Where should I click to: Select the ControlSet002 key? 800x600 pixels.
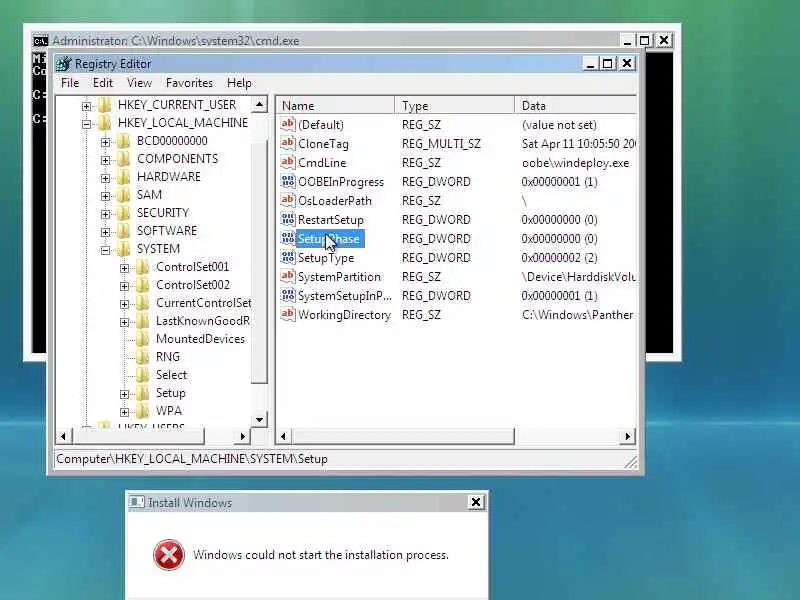pyautogui.click(x=193, y=285)
